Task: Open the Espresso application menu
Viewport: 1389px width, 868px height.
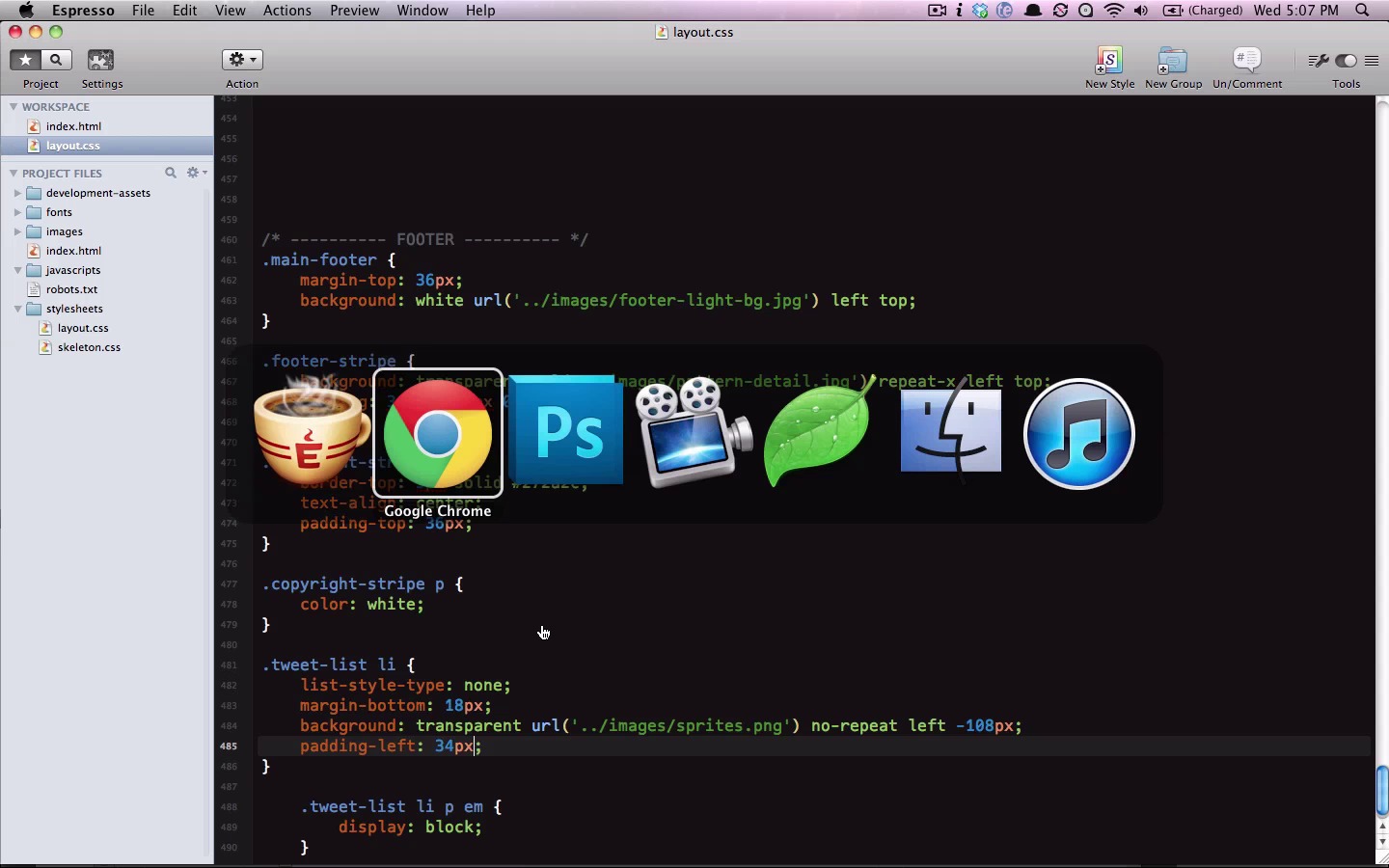Action: tap(83, 11)
